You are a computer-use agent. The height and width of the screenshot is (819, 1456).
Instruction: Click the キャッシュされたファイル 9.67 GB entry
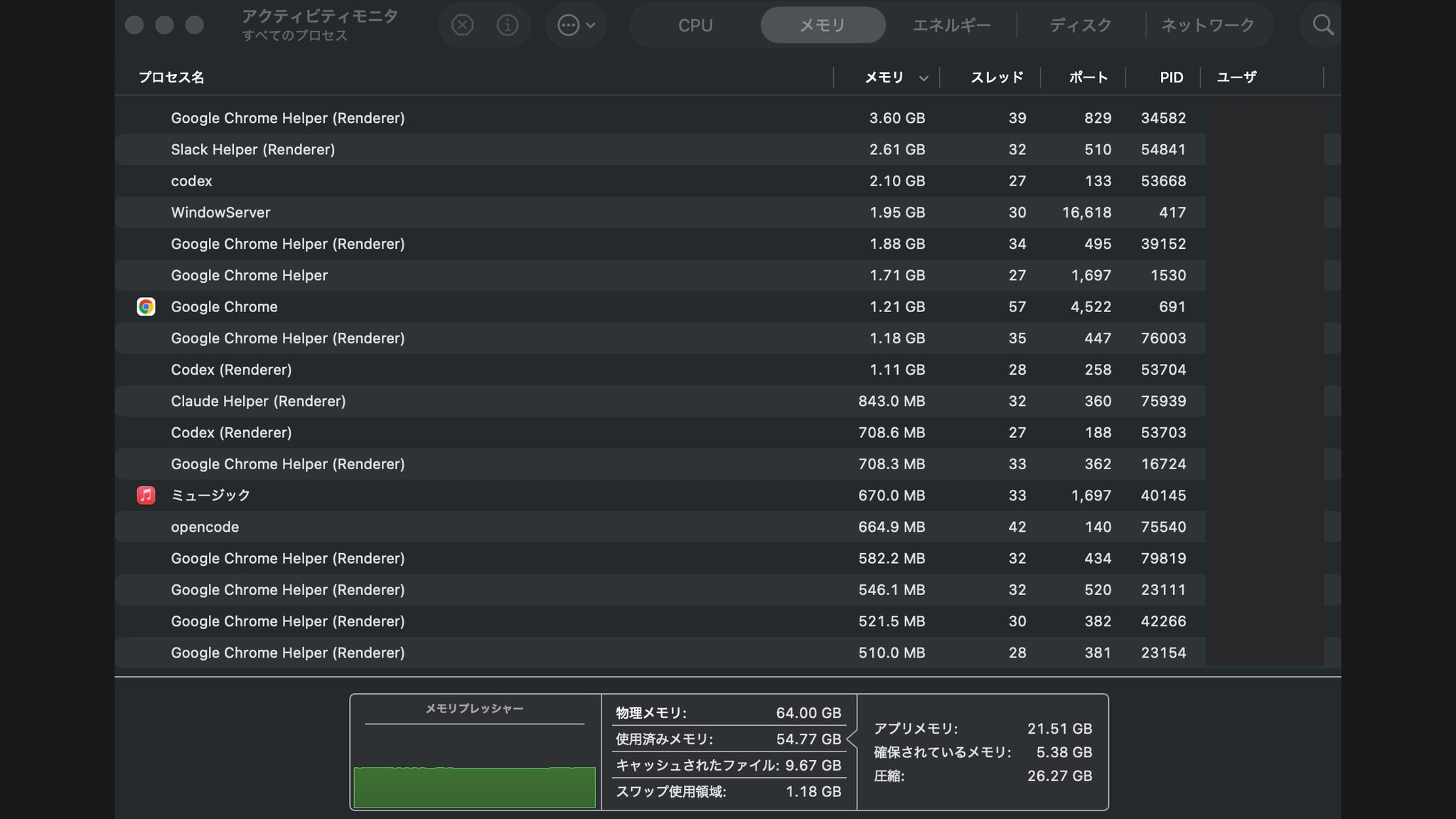pos(728,765)
